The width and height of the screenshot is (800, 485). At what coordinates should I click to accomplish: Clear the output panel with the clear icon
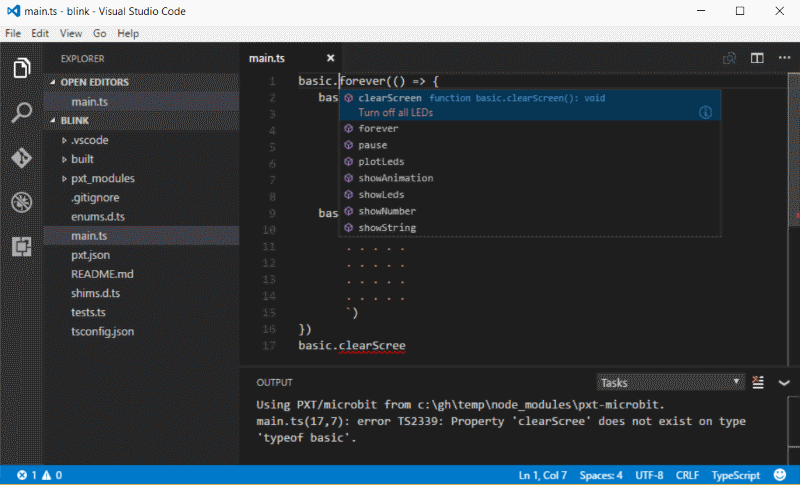pyautogui.click(x=759, y=382)
